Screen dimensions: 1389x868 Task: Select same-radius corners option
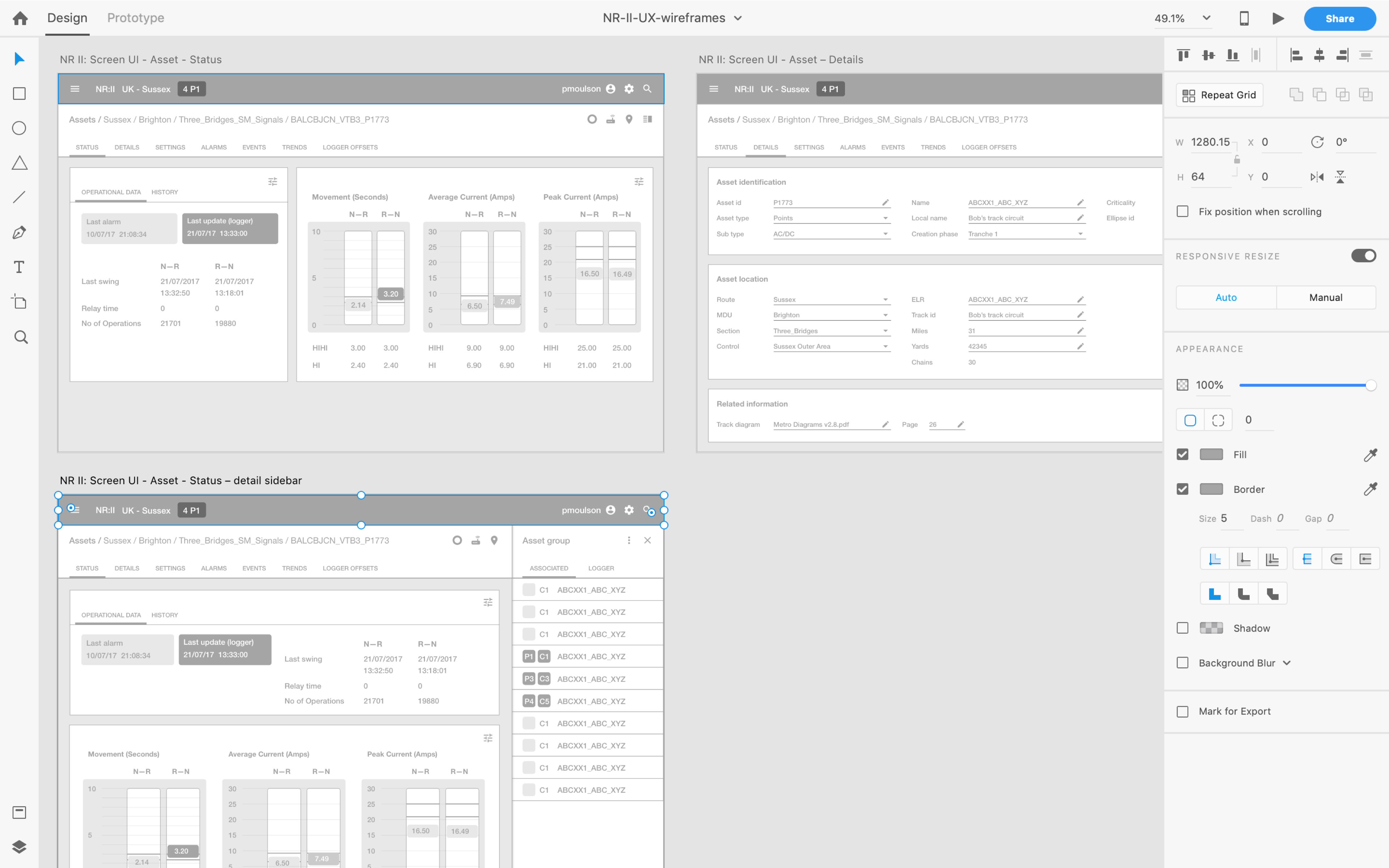click(x=1190, y=420)
